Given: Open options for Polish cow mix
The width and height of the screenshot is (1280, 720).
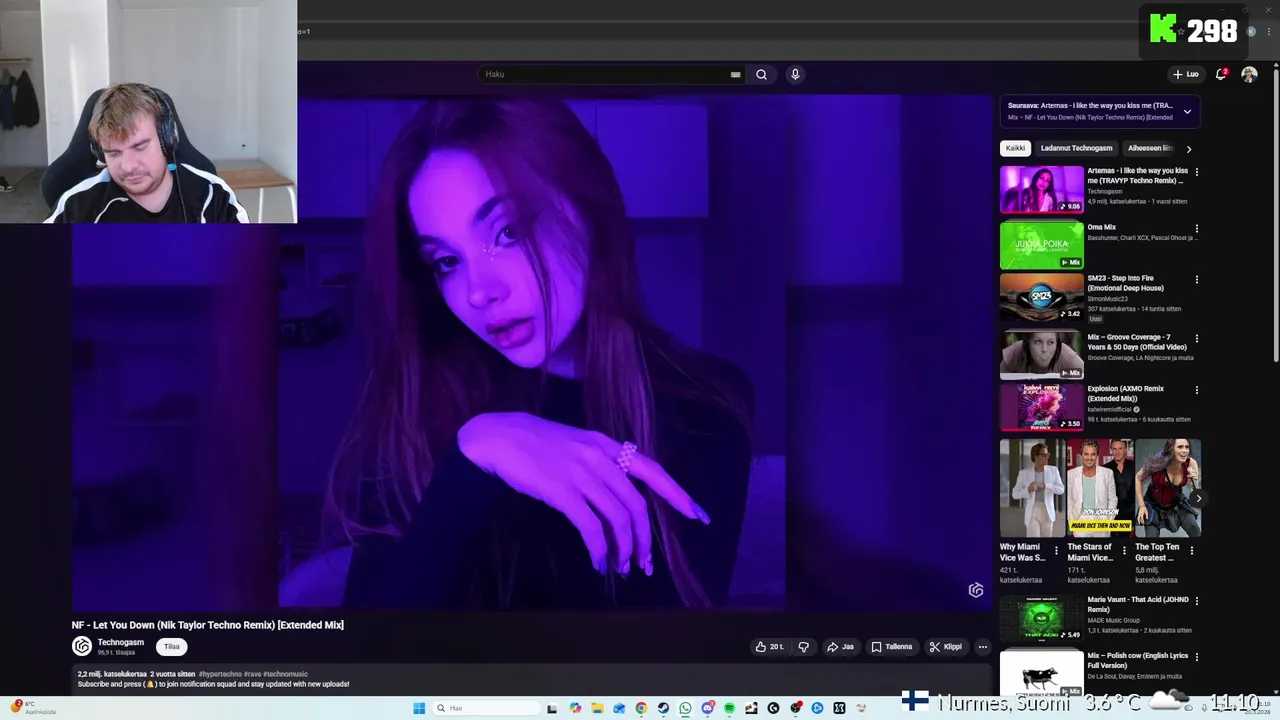Looking at the screenshot, I should 1196,657.
